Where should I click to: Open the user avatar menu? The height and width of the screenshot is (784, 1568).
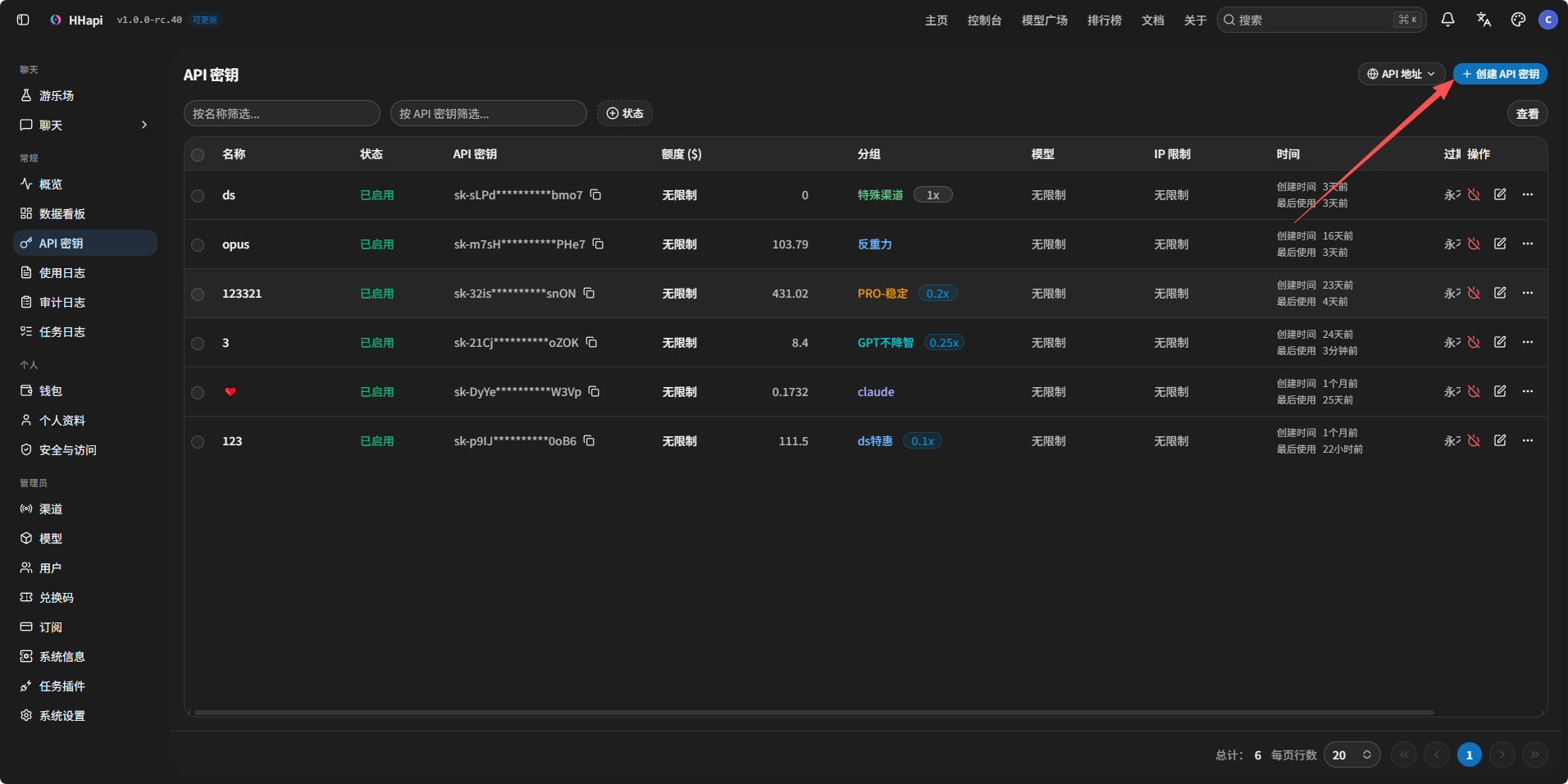pos(1548,20)
